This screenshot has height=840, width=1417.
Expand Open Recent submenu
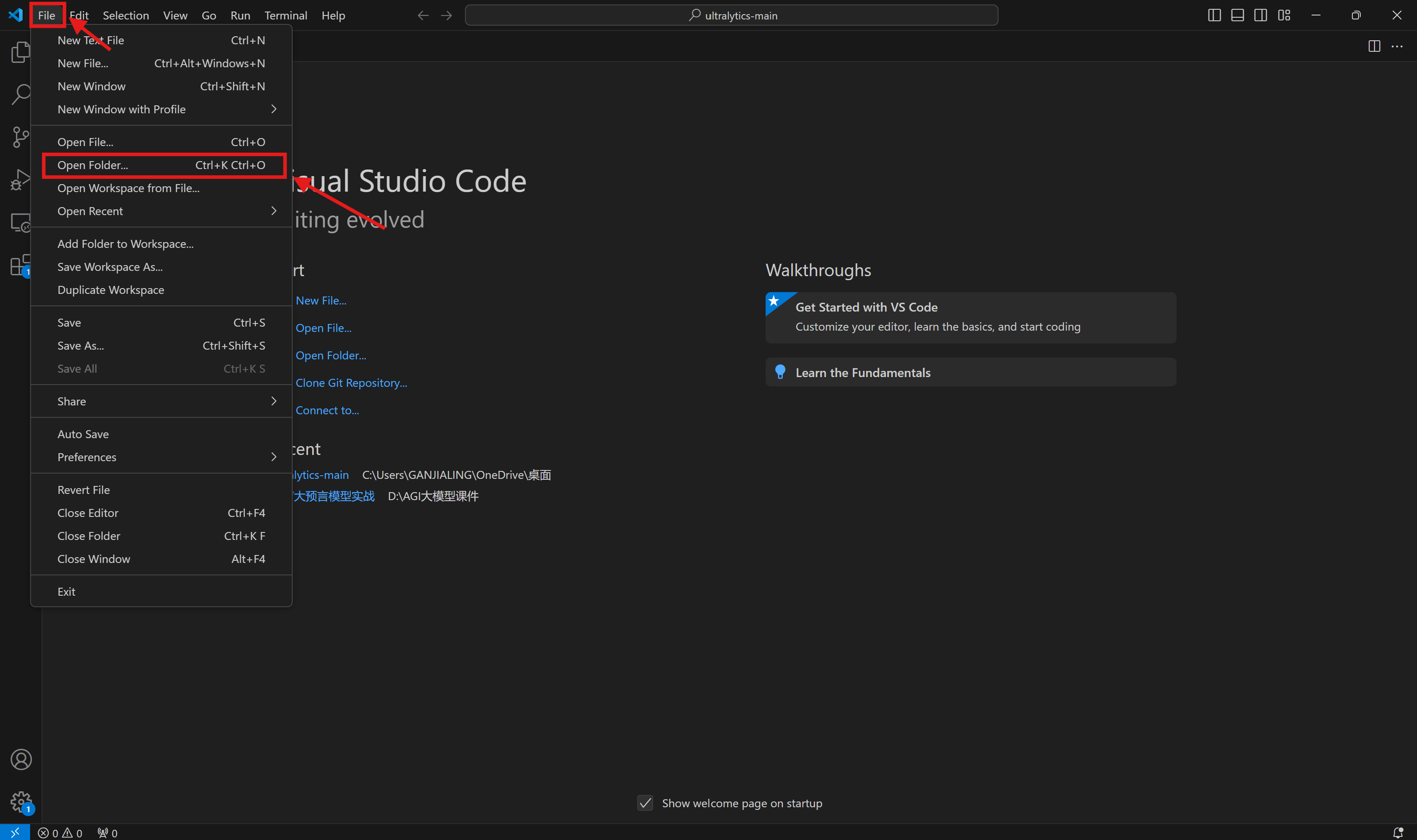click(x=162, y=211)
